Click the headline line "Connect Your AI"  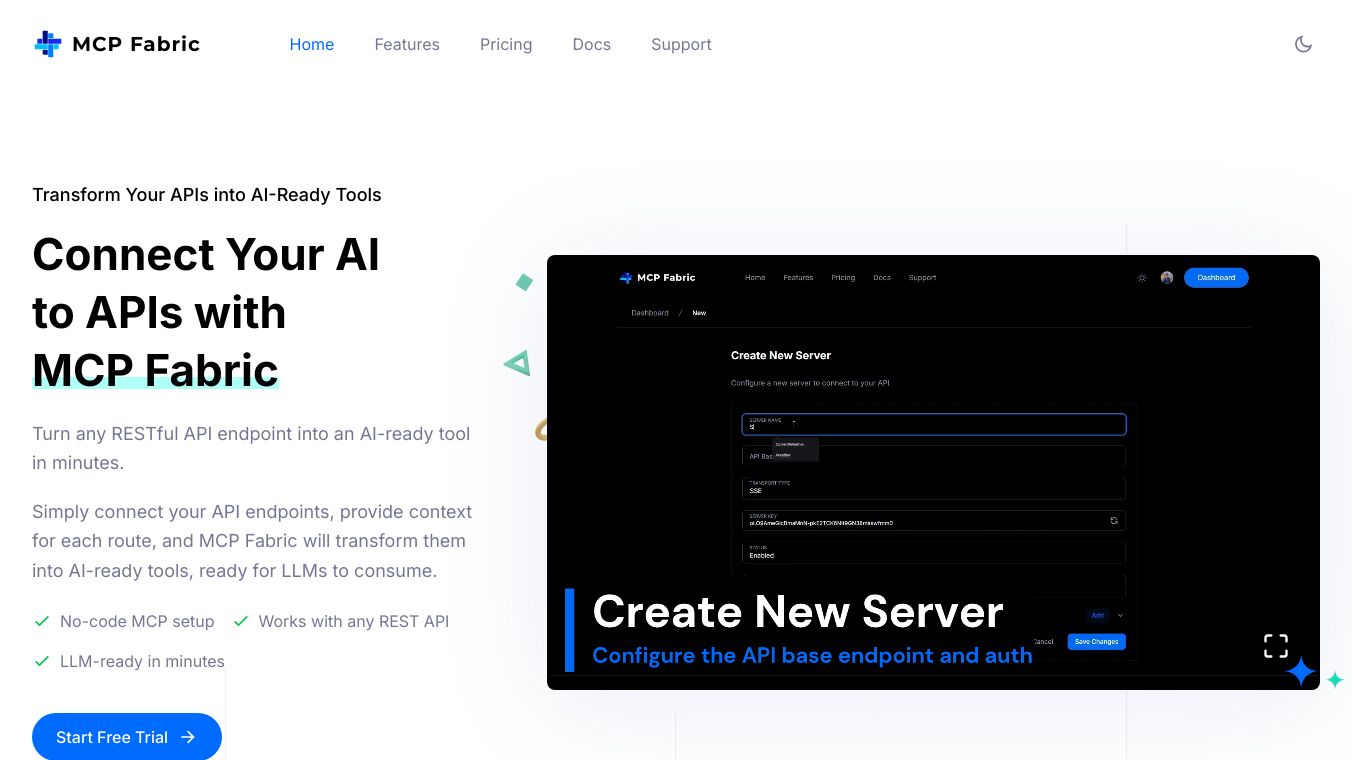(206, 254)
